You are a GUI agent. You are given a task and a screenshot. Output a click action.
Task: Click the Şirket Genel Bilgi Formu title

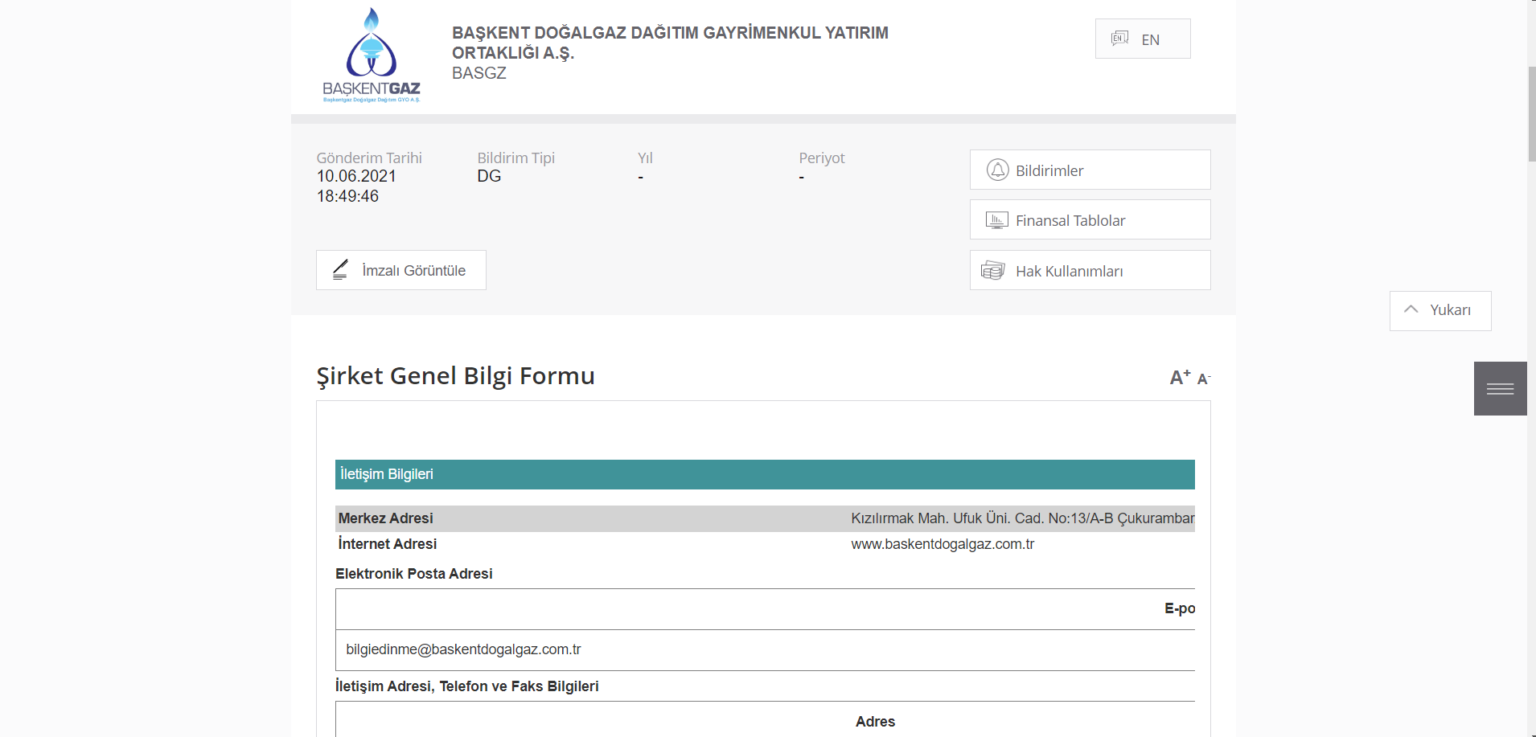tap(455, 376)
